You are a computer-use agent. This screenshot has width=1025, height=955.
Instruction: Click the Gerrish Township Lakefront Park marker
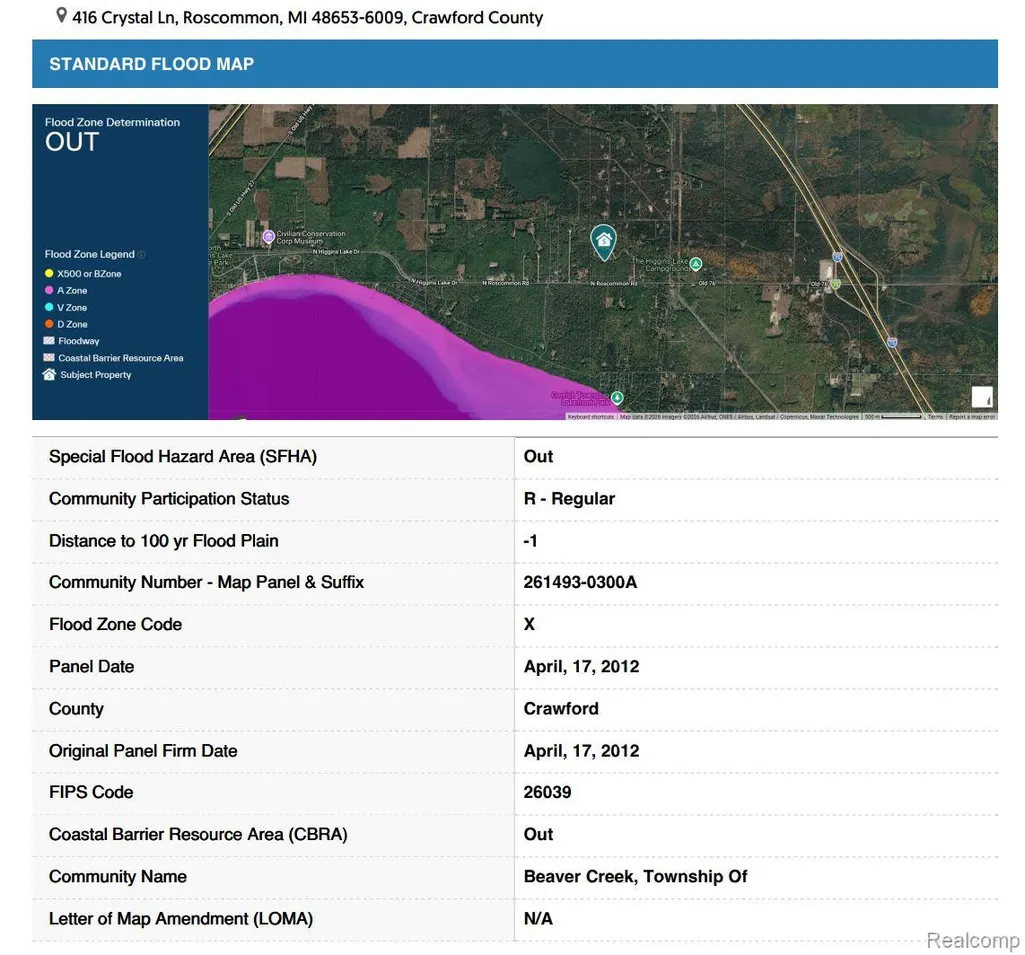(x=616, y=397)
